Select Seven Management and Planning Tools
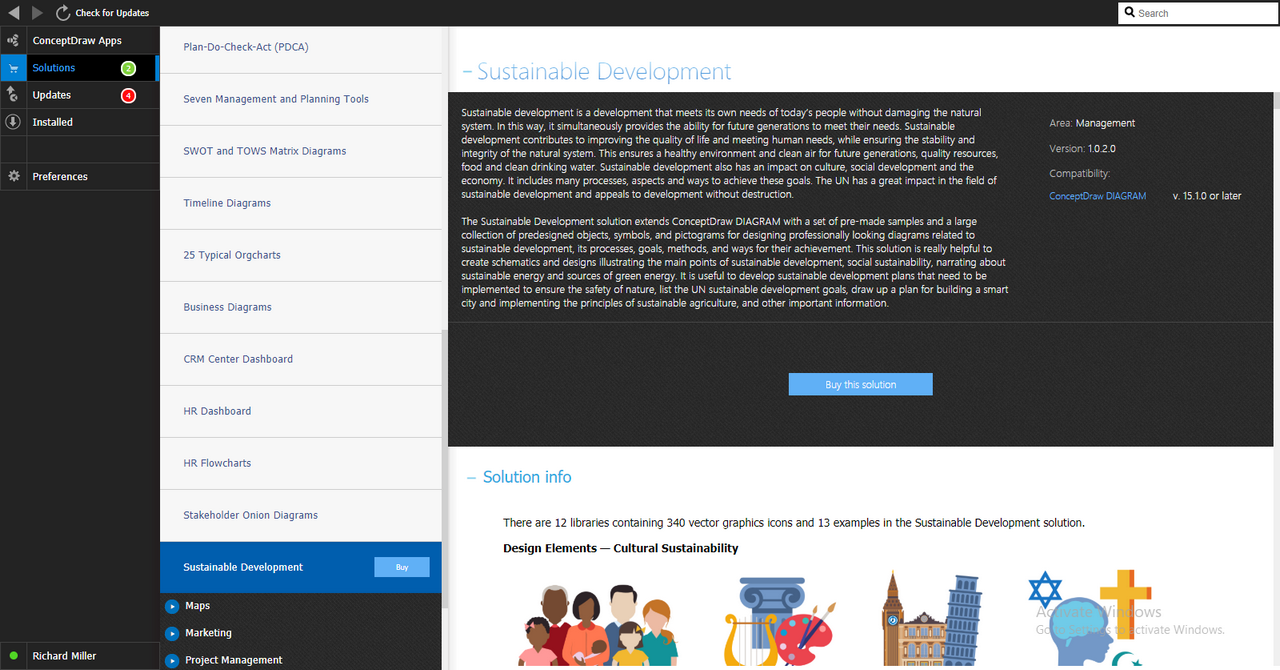The image size is (1280, 670). [301, 99]
